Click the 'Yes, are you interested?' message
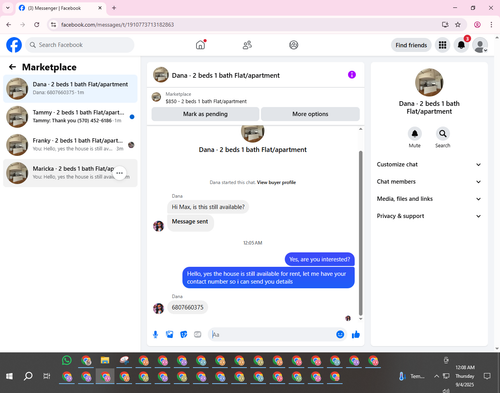Screen dimensions: 500x393 tap(320, 259)
